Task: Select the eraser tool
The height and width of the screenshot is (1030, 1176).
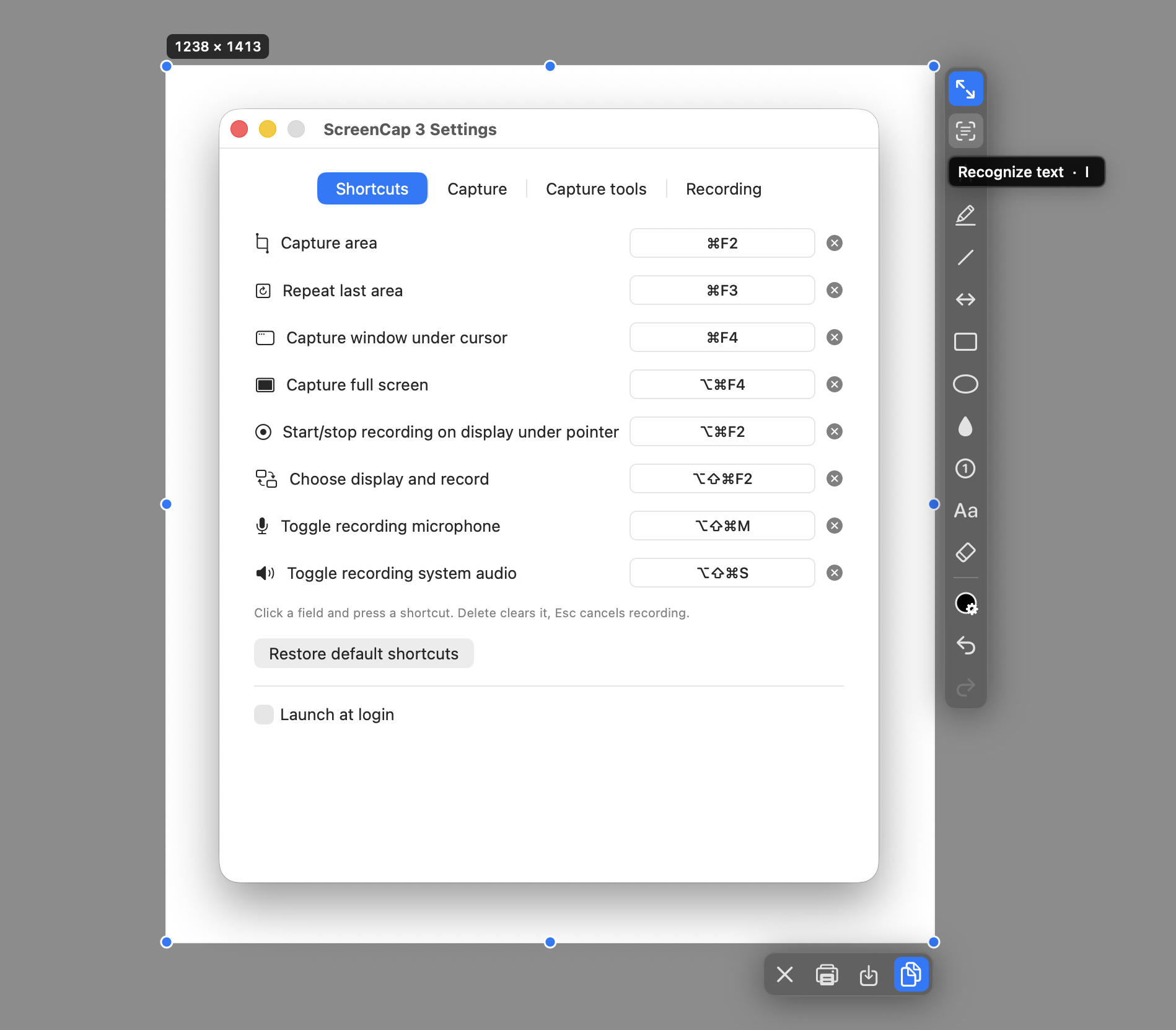Action: (x=965, y=552)
